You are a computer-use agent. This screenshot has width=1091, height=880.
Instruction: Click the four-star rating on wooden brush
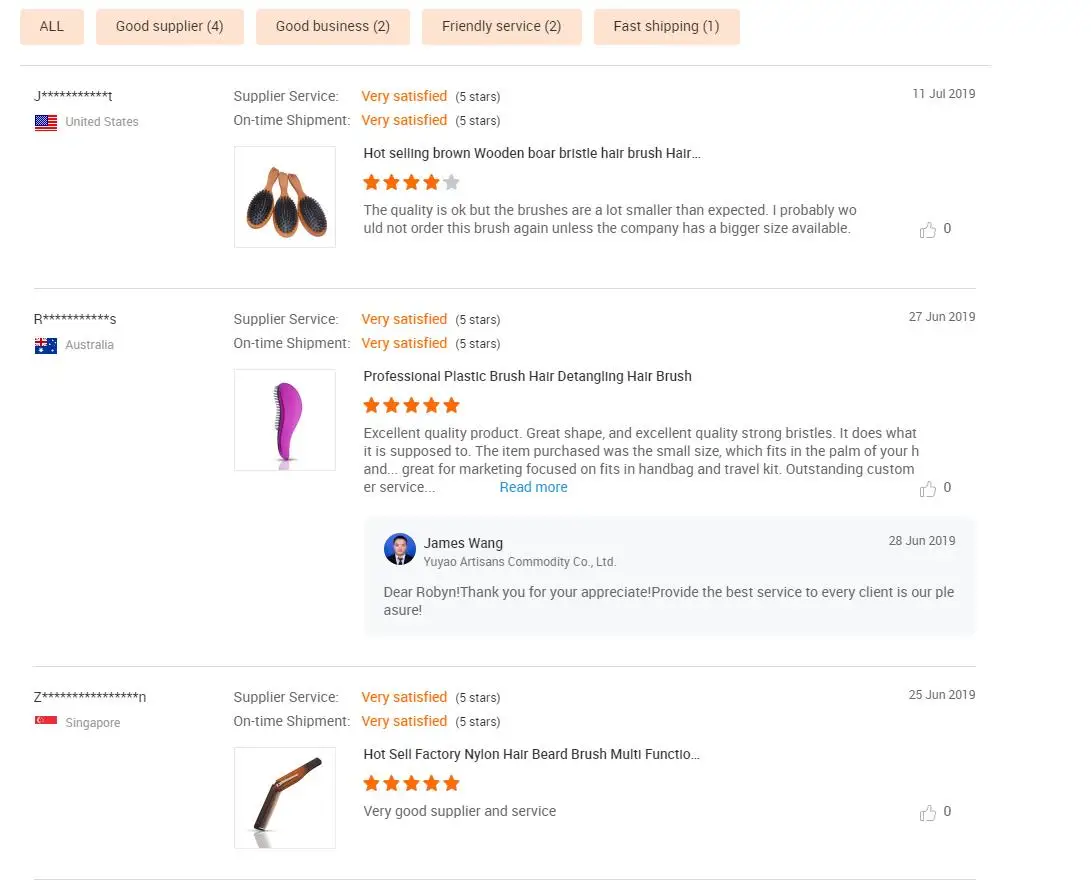coord(411,182)
